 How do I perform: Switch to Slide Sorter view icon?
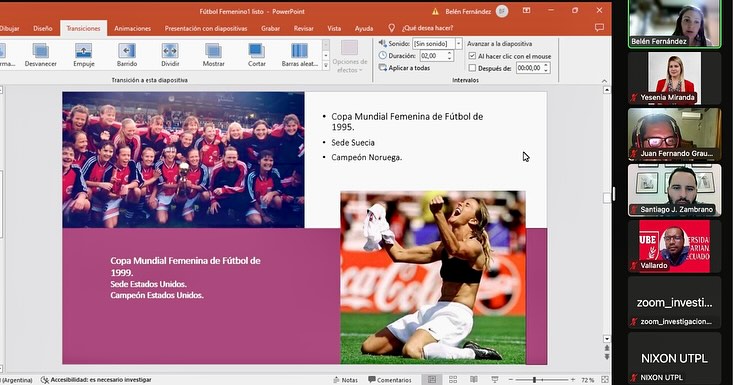(453, 379)
